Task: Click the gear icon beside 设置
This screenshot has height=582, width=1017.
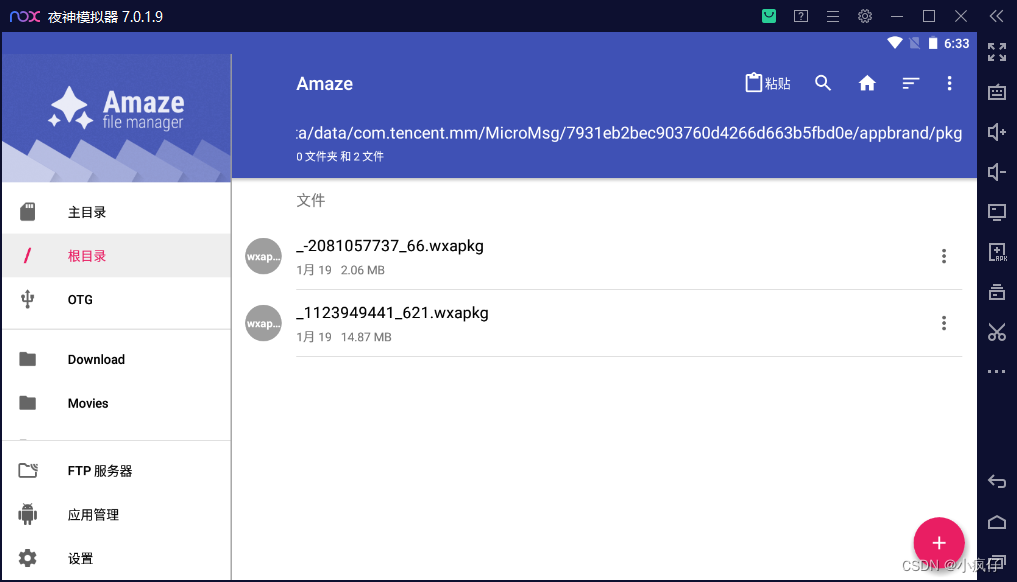Action: (x=27, y=558)
